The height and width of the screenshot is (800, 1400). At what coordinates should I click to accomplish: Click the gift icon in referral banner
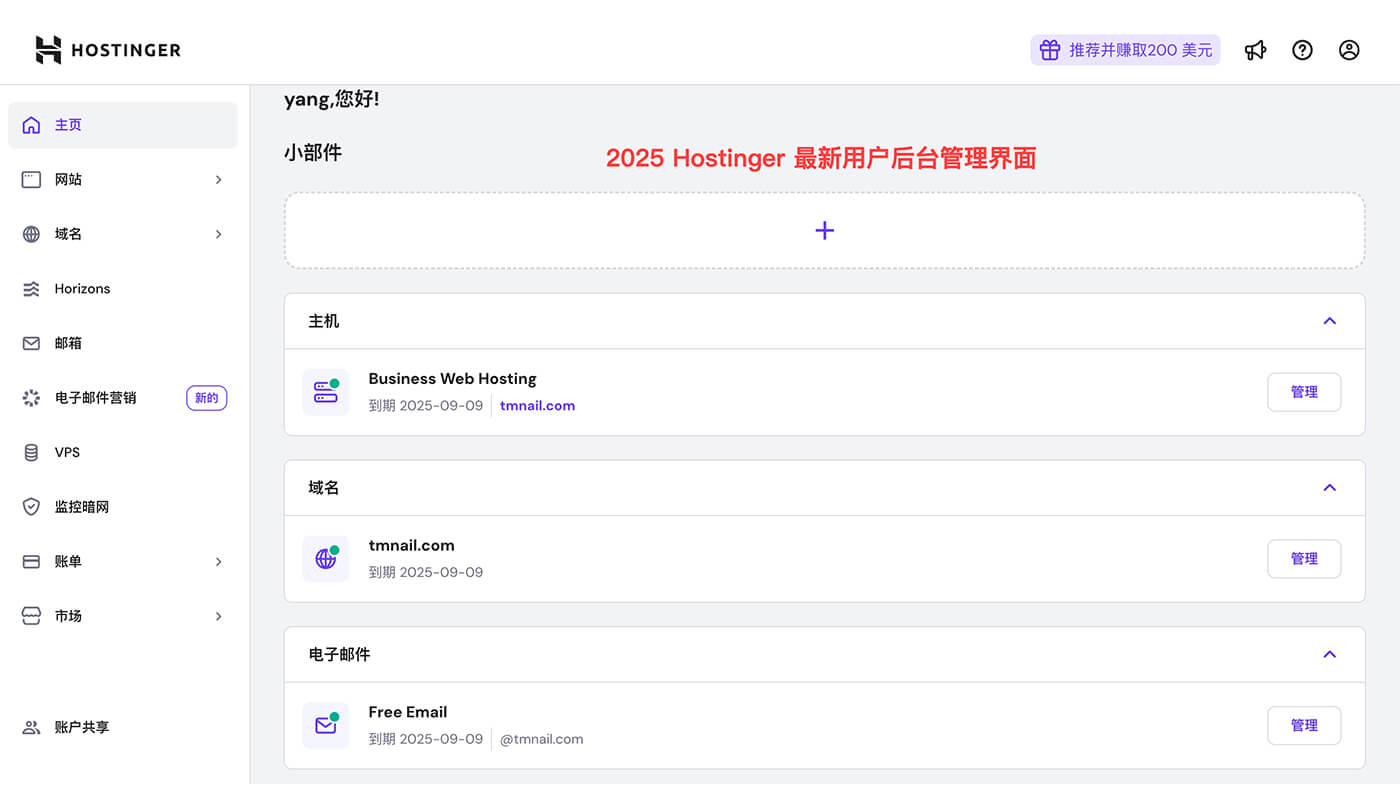[x=1049, y=50]
